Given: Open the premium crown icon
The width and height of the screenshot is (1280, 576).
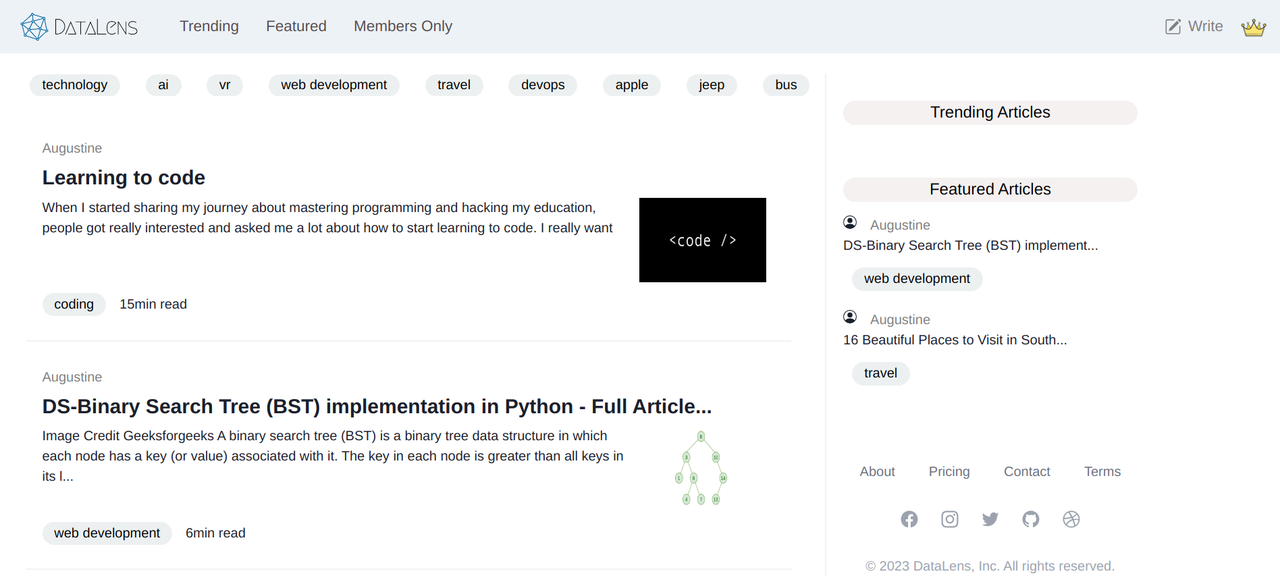Looking at the screenshot, I should (x=1253, y=27).
